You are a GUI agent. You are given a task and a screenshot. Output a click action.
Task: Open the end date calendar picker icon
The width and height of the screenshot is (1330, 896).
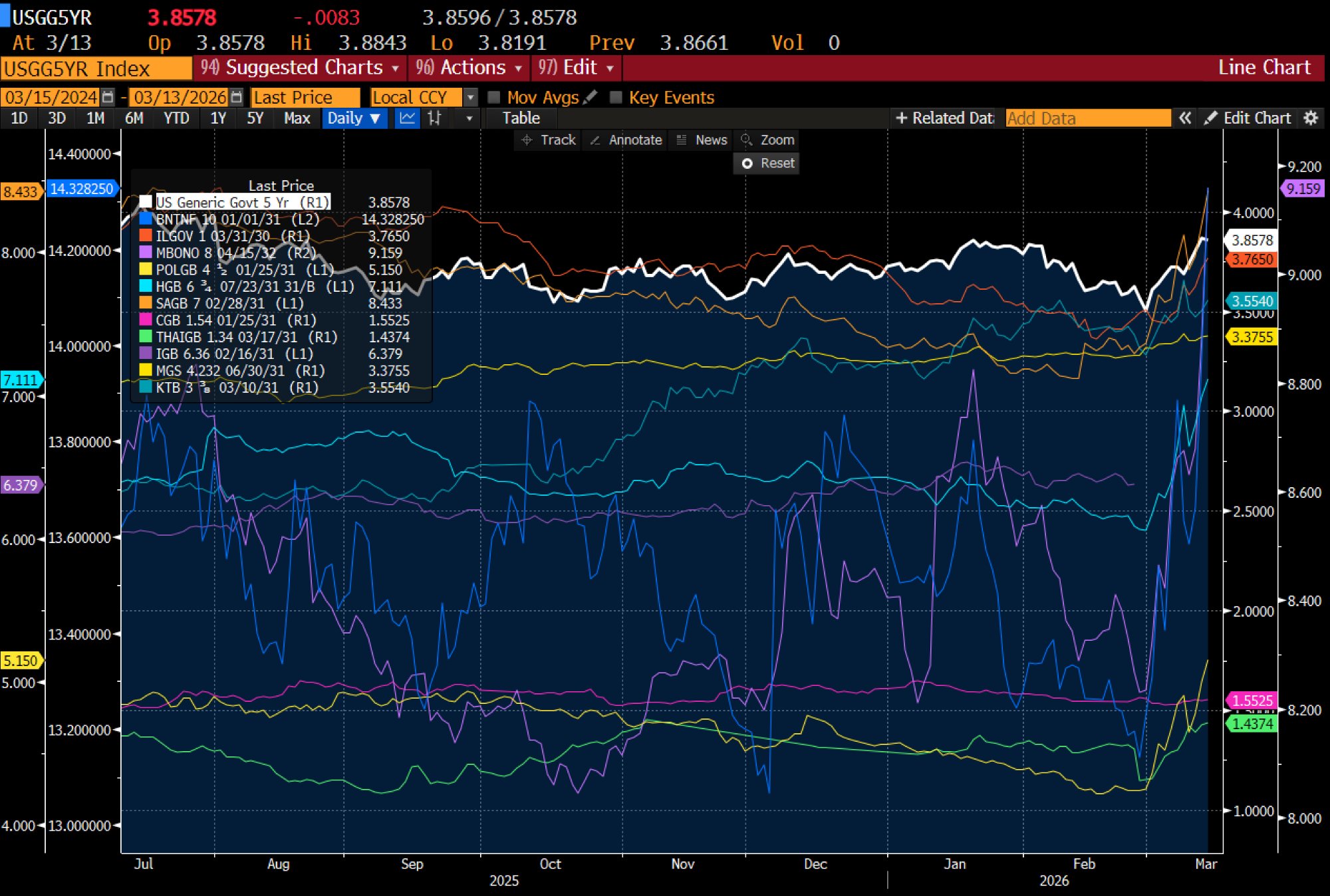coord(236,98)
